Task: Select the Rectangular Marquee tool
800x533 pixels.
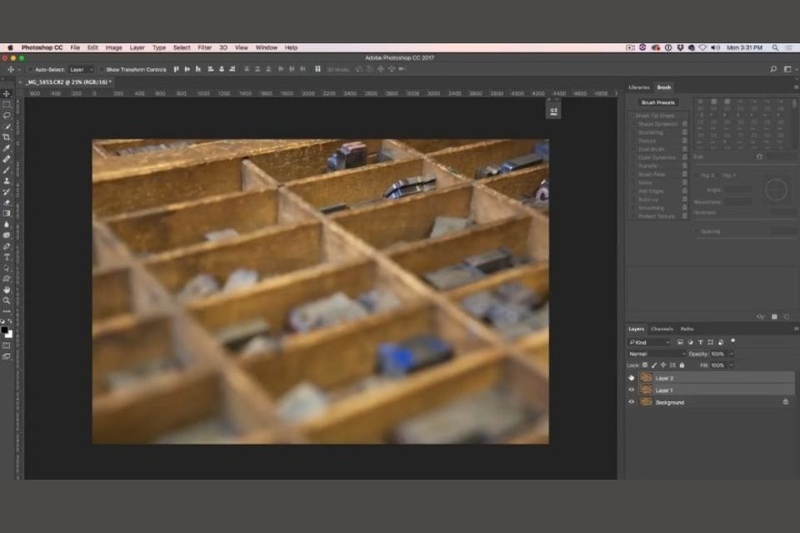Action: coord(7,105)
